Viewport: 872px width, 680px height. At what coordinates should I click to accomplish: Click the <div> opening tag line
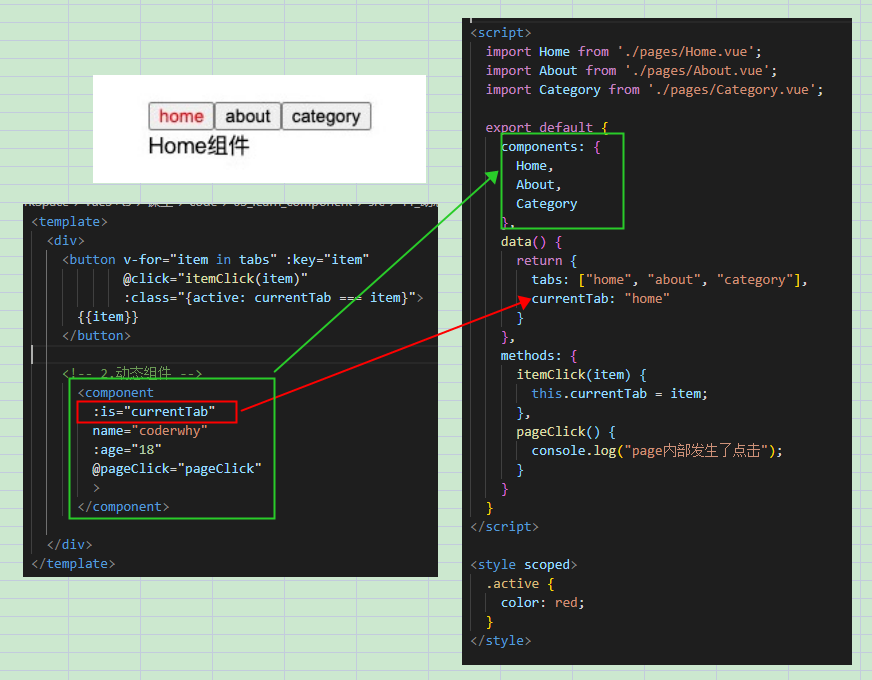coord(66,241)
